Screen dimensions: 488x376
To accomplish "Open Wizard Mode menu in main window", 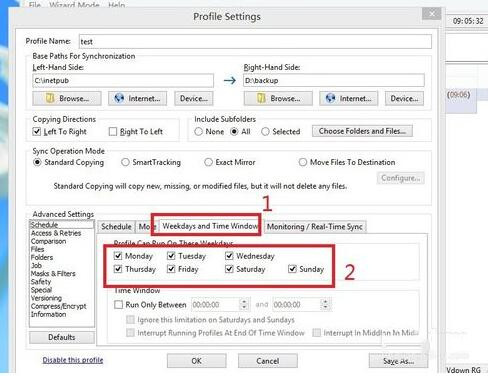I will coord(74,5).
